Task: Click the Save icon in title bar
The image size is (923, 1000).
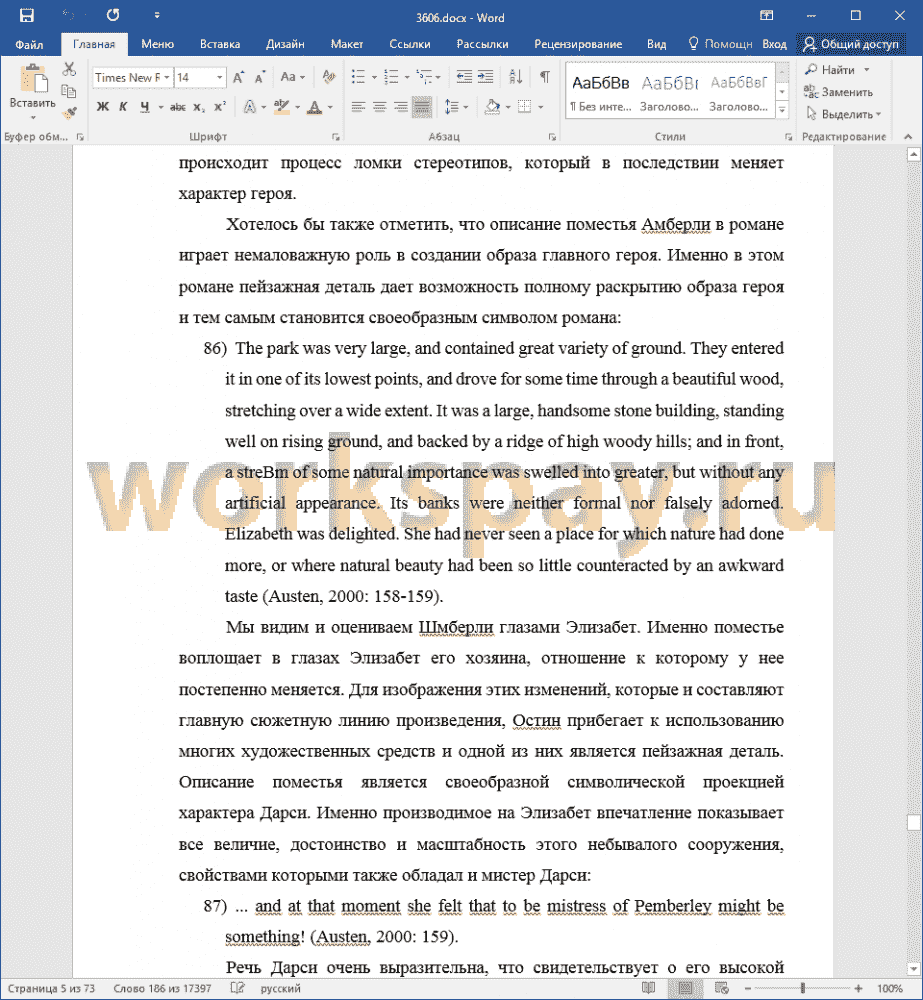Action: click(26, 15)
